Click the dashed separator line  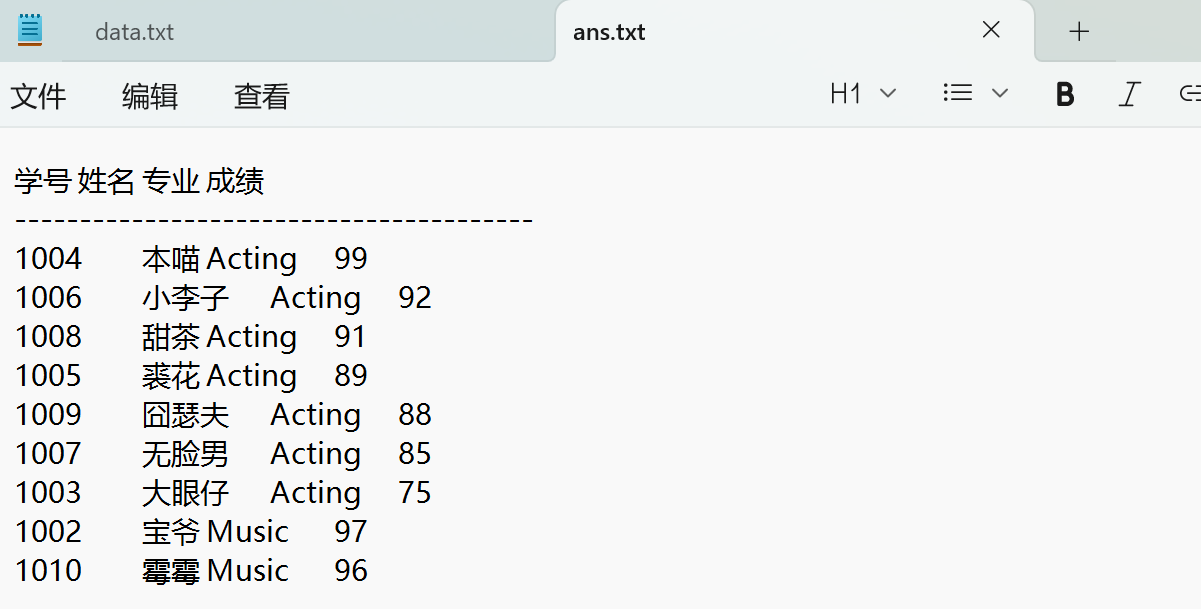(273, 220)
